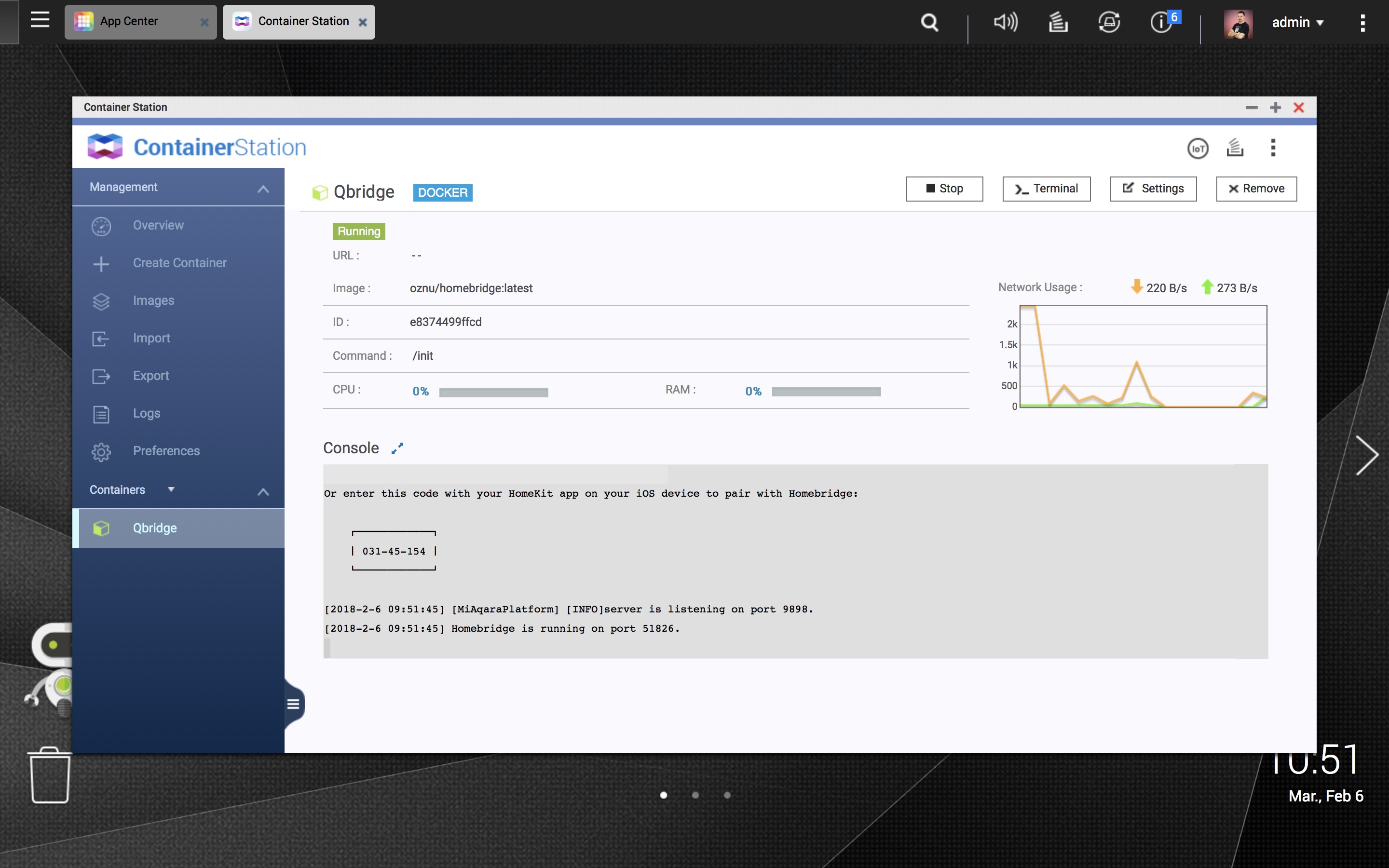The width and height of the screenshot is (1389, 868).
Task: Click the Qbridge item in Containers list
Action: [x=154, y=528]
